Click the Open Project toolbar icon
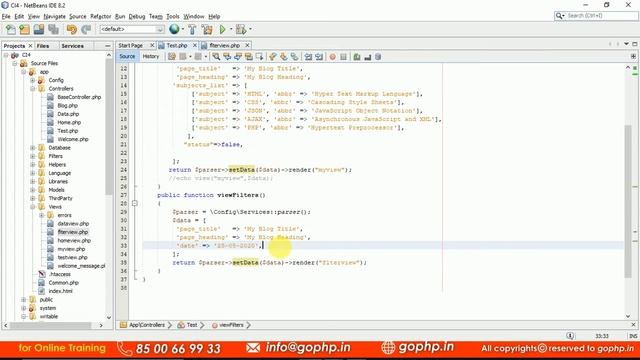The height and width of the screenshot is (360, 640). [x=39, y=29]
